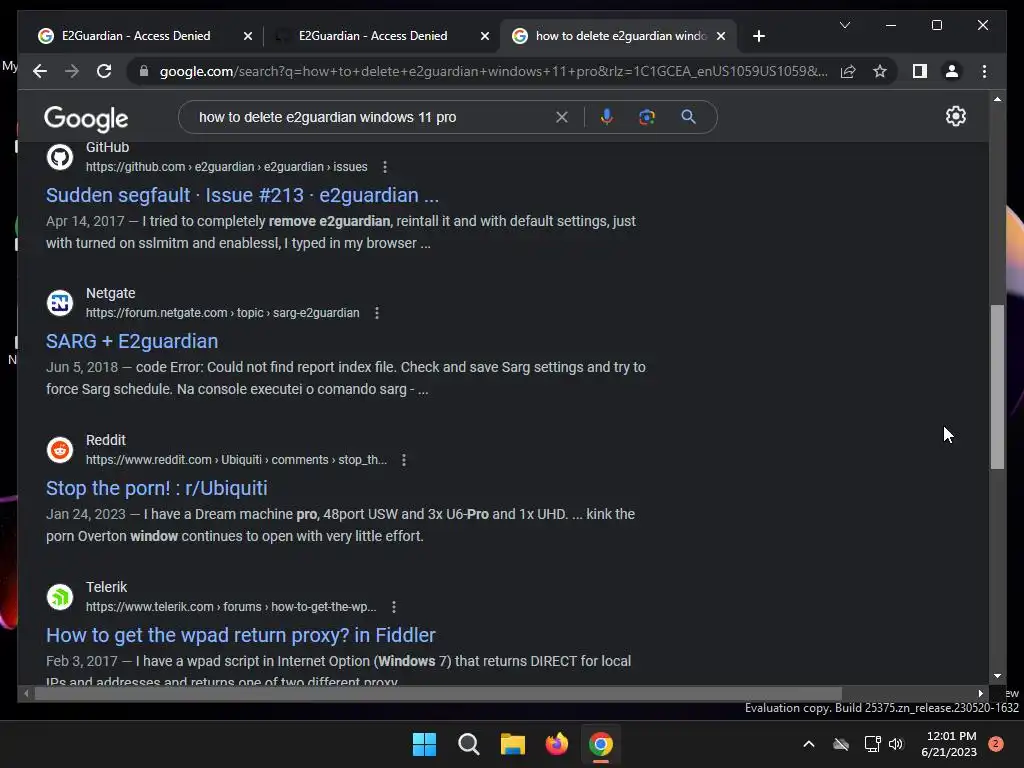Open 'How to get the wpad return proxy?' result
Image resolution: width=1024 pixels, height=768 pixels.
240,635
